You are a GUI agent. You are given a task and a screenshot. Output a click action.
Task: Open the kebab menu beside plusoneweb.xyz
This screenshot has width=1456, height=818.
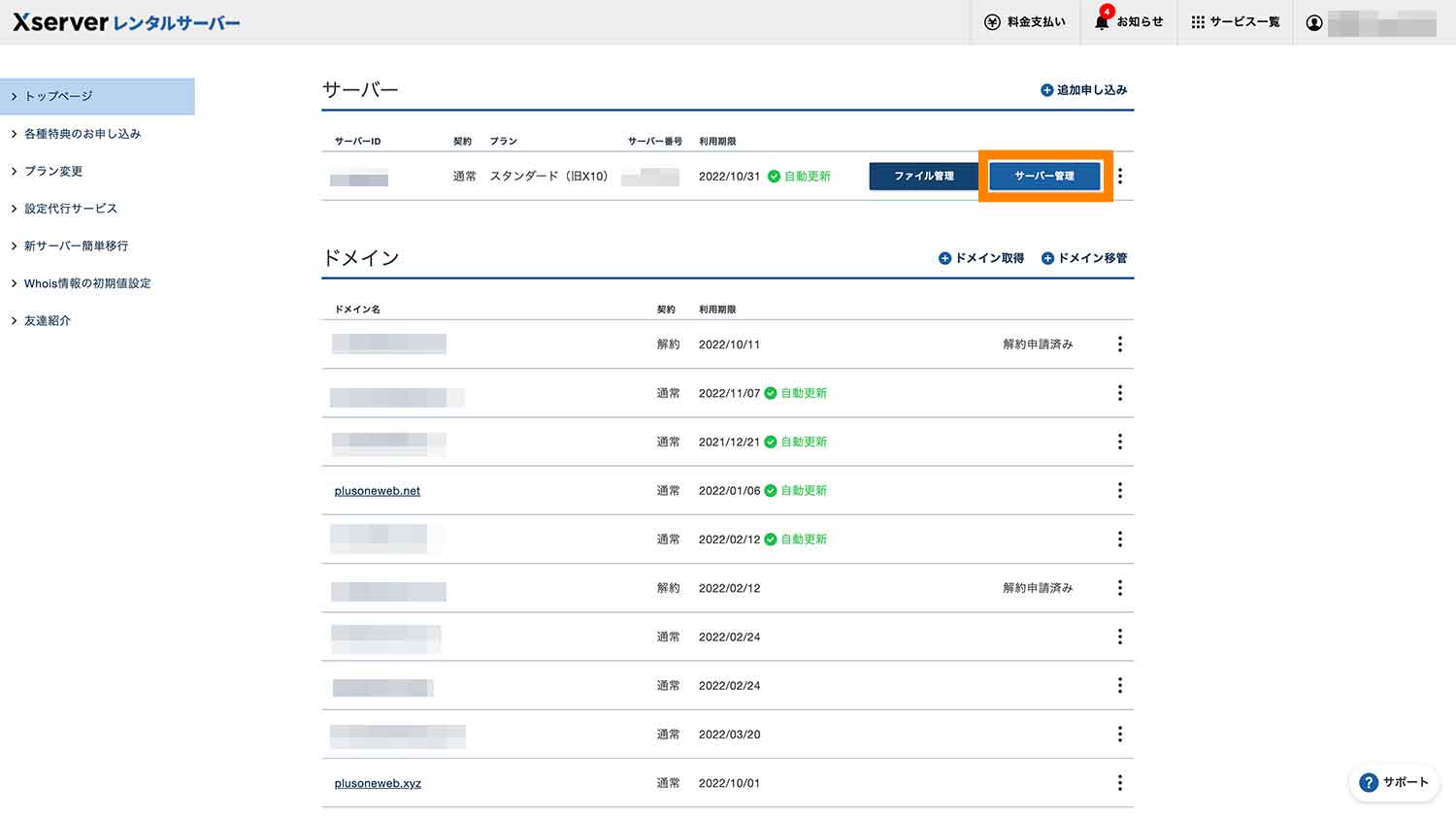pyautogui.click(x=1120, y=783)
